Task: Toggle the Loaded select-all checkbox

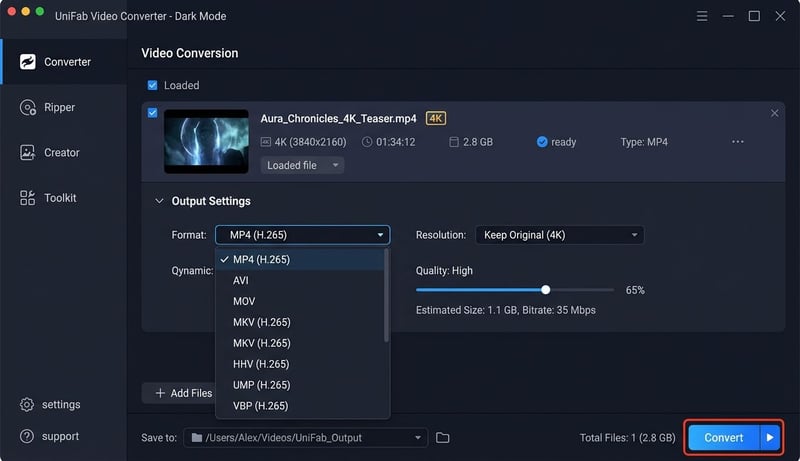Action: coord(152,85)
